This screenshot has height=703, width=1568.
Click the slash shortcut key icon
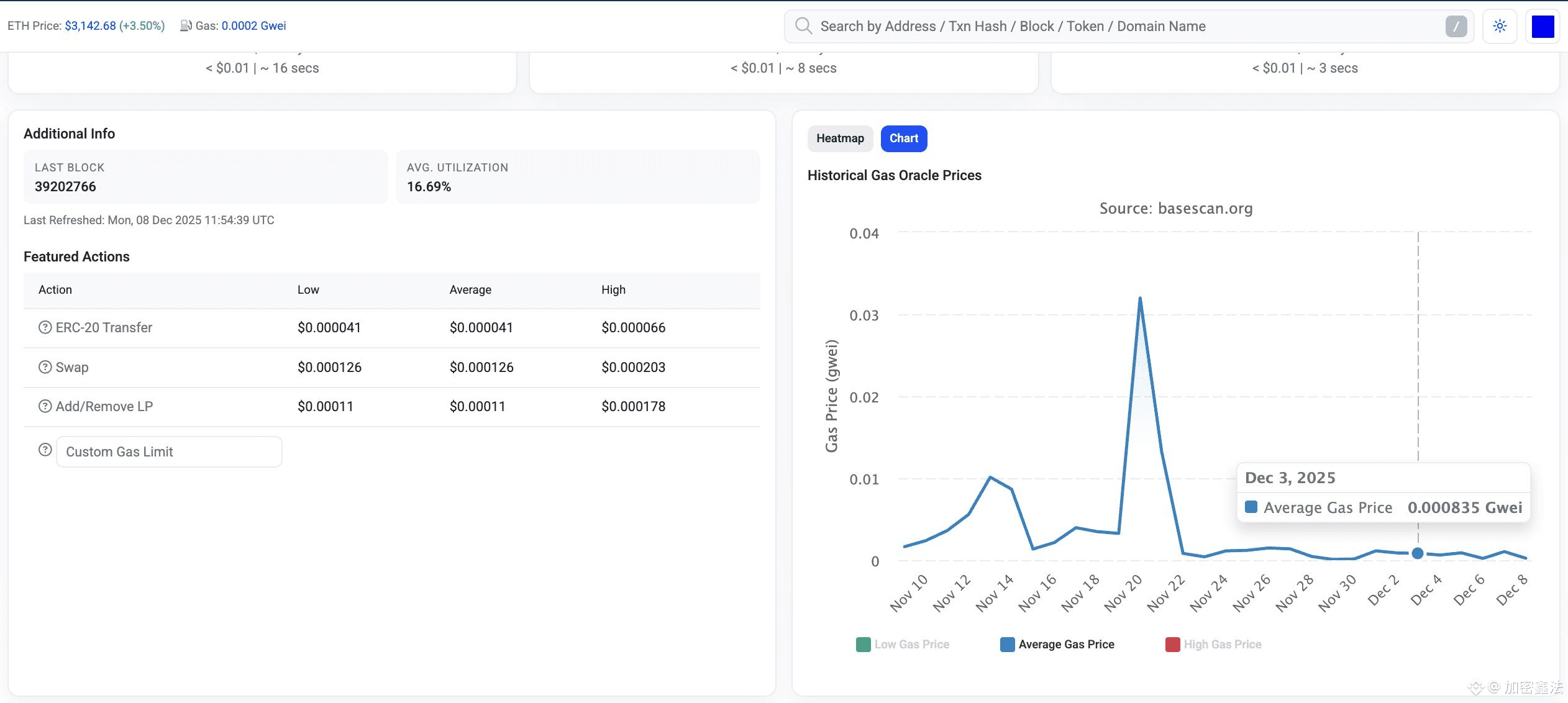coord(1456,26)
